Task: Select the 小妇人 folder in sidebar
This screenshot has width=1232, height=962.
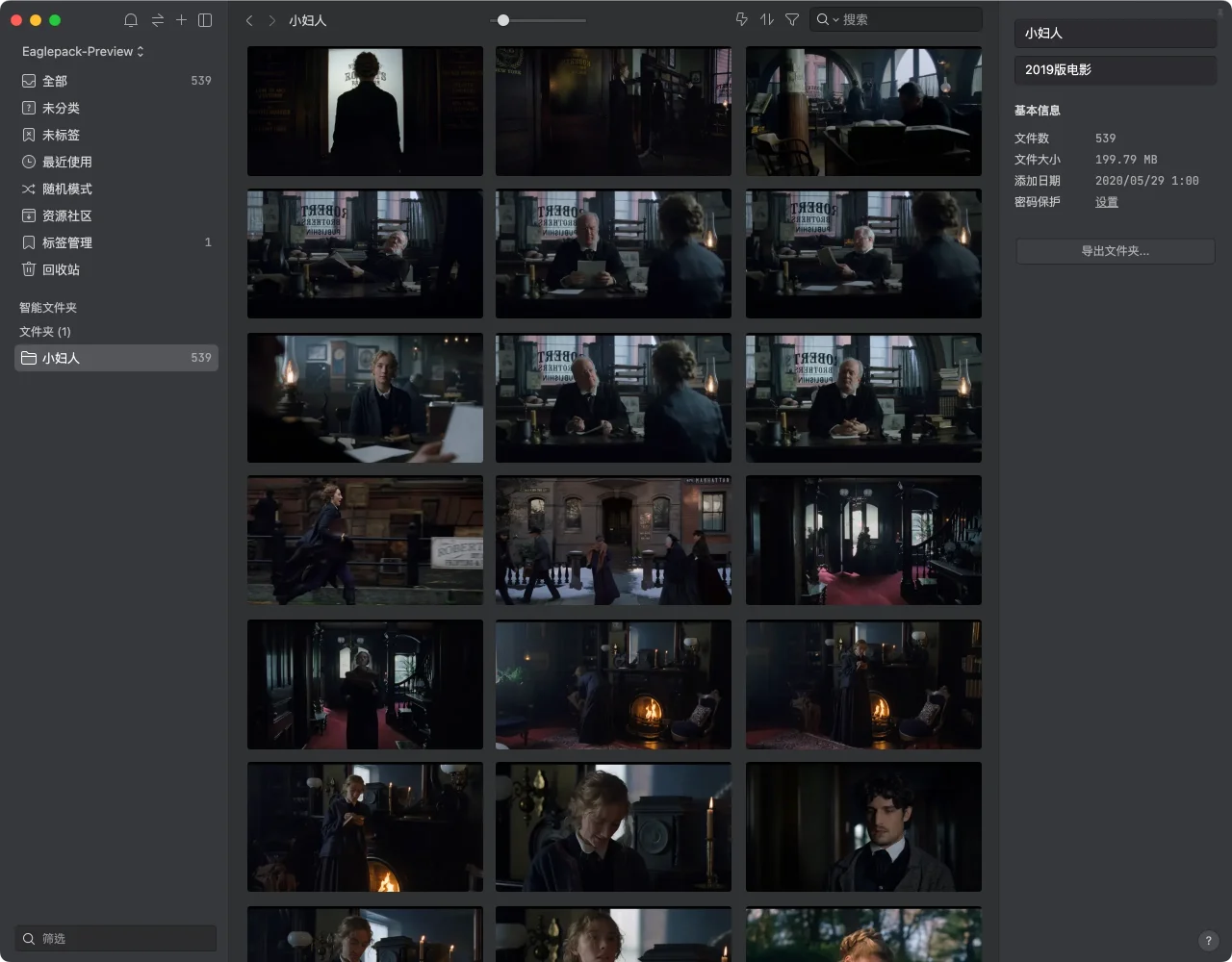Action: pos(116,358)
